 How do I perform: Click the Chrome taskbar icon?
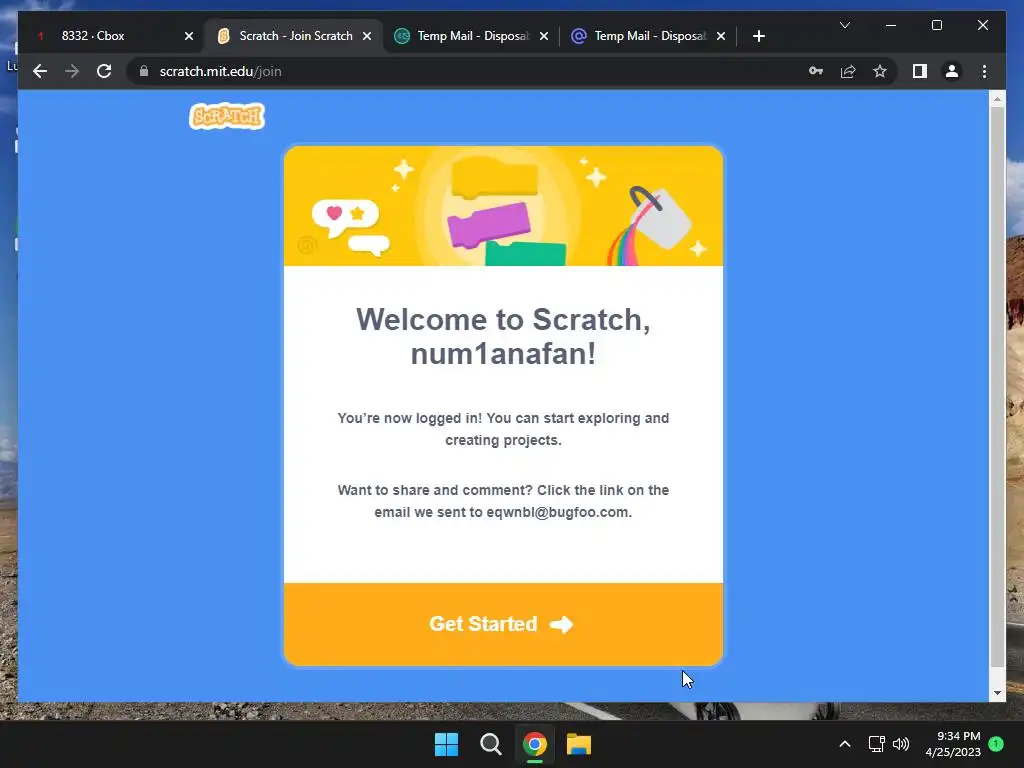[534, 744]
